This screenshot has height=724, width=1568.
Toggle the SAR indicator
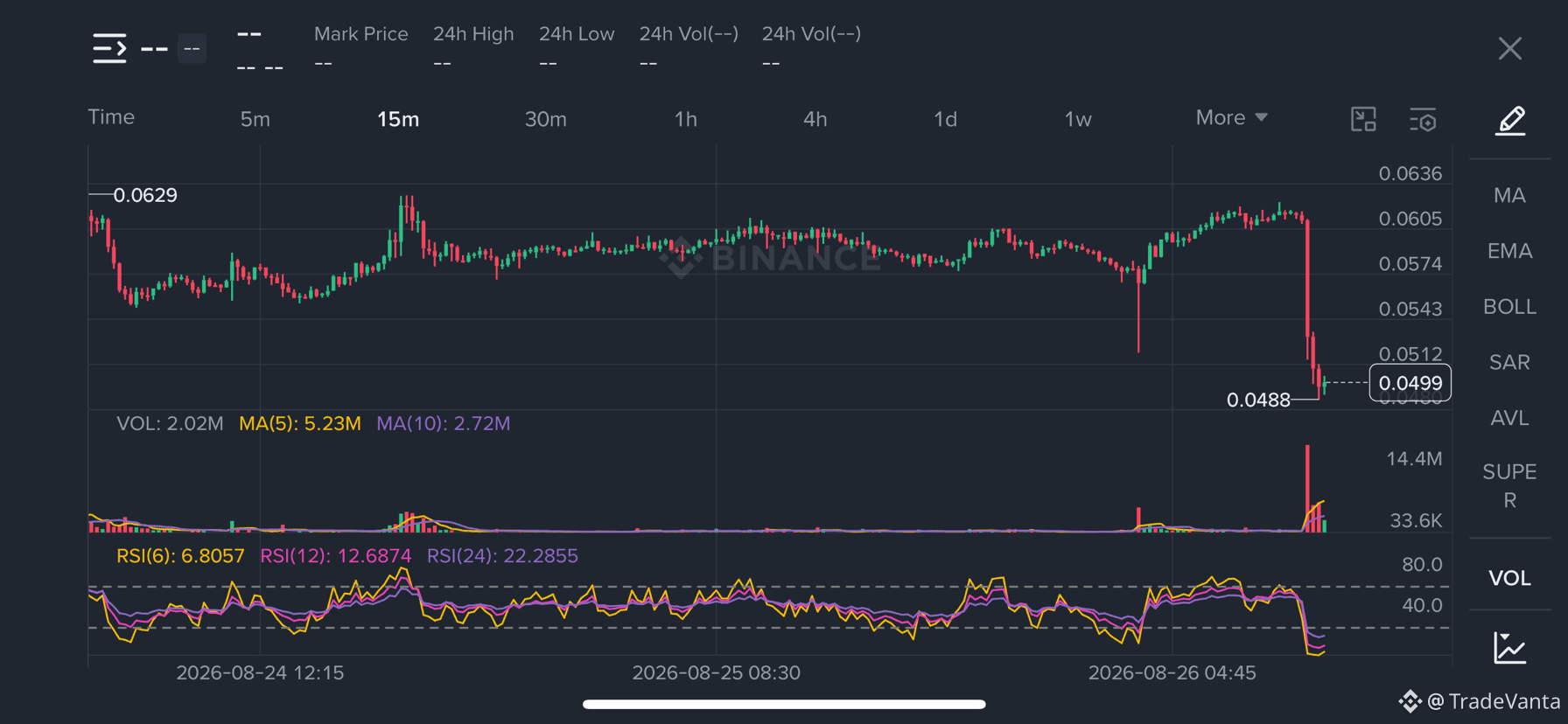(1509, 362)
